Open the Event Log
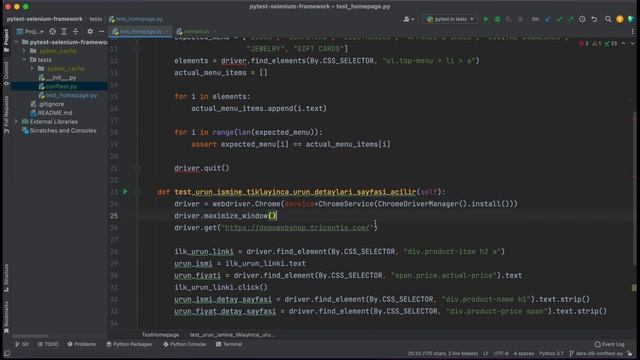Screen dimensions: 640x360 [609, 344]
